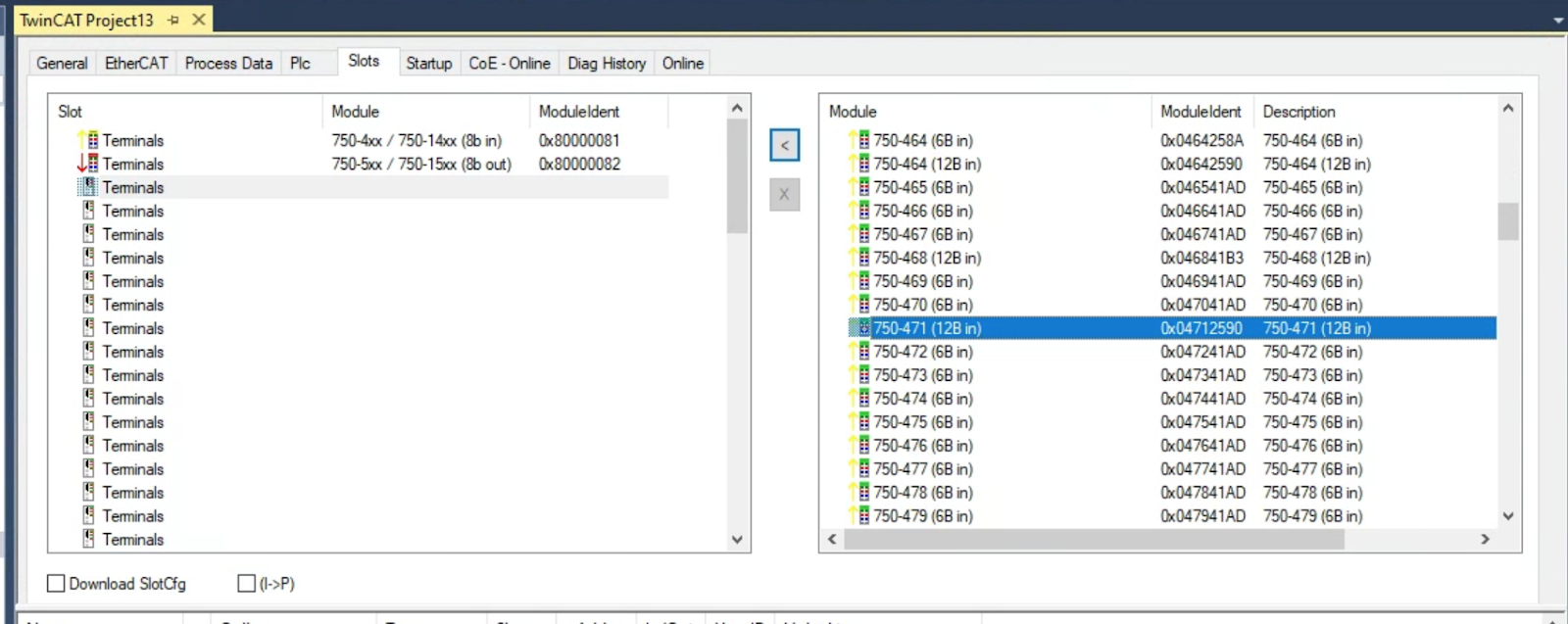Click module icon for 750-477 (6B in)
The image size is (1568, 624).
pyautogui.click(x=861, y=469)
